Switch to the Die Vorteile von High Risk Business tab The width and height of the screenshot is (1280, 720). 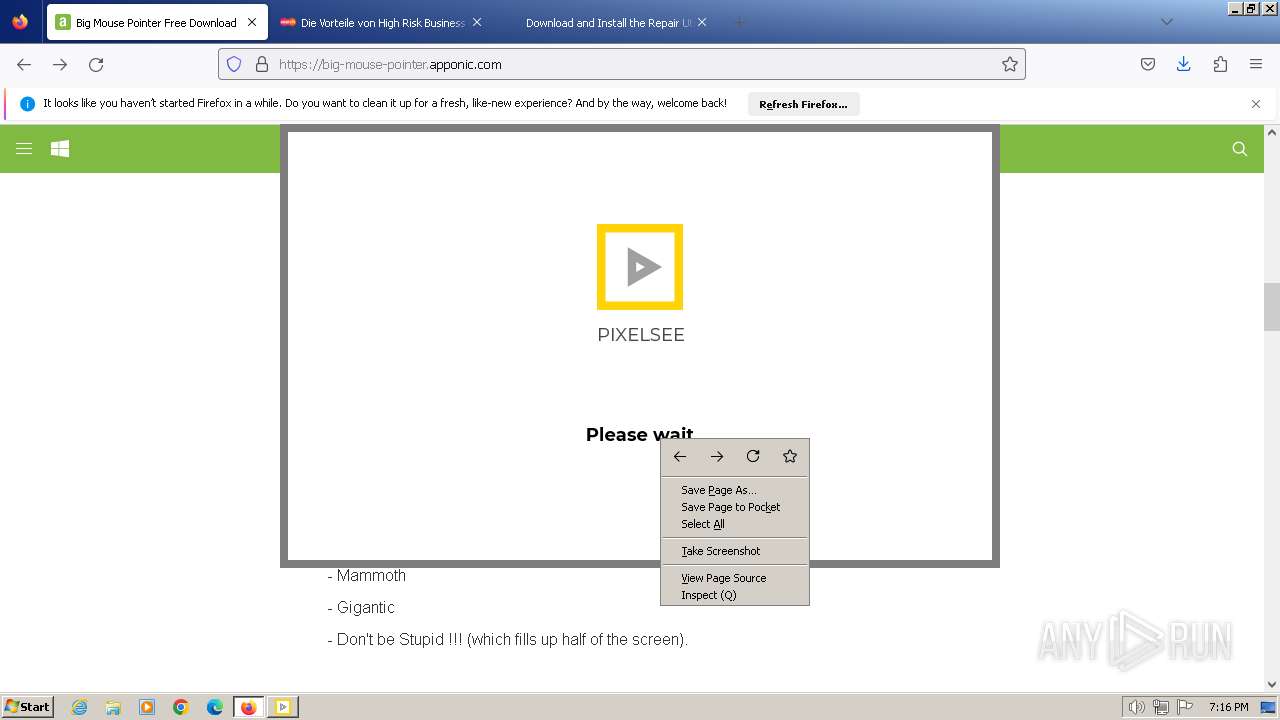click(382, 22)
